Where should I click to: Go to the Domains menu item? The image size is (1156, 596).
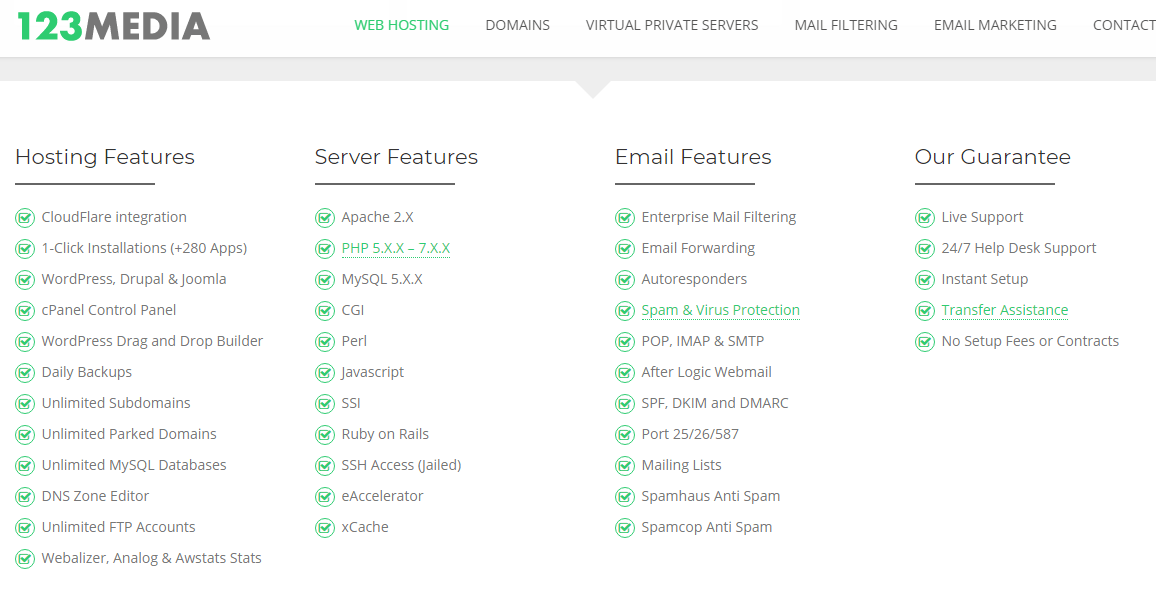[518, 25]
